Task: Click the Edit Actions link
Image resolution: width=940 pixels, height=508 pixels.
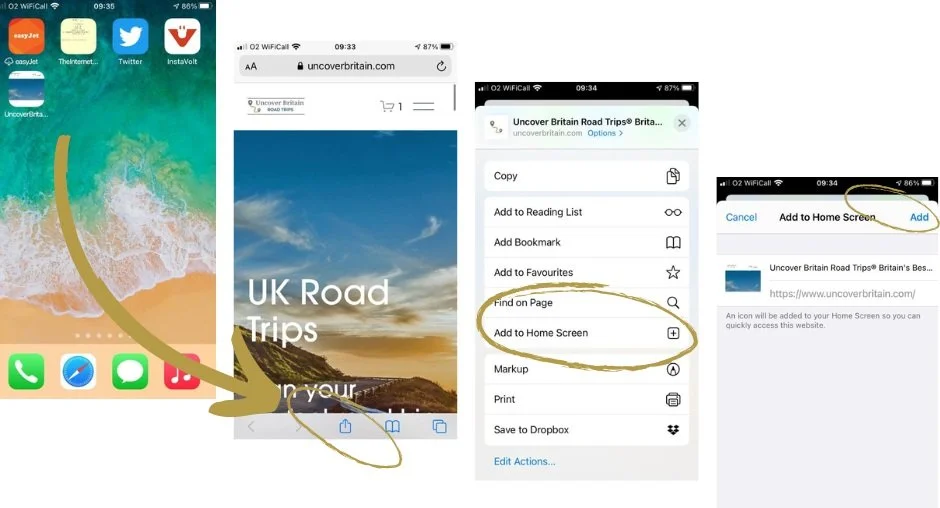Action: coord(525,461)
